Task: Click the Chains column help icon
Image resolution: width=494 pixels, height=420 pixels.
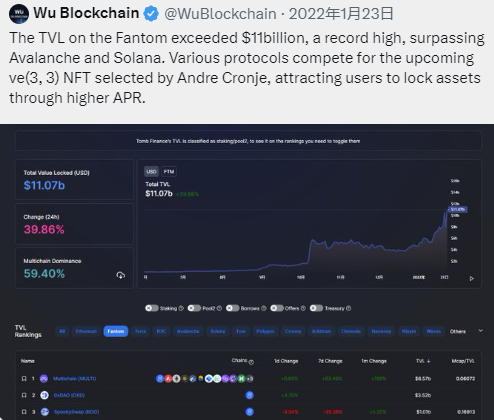Action: [x=251, y=362]
